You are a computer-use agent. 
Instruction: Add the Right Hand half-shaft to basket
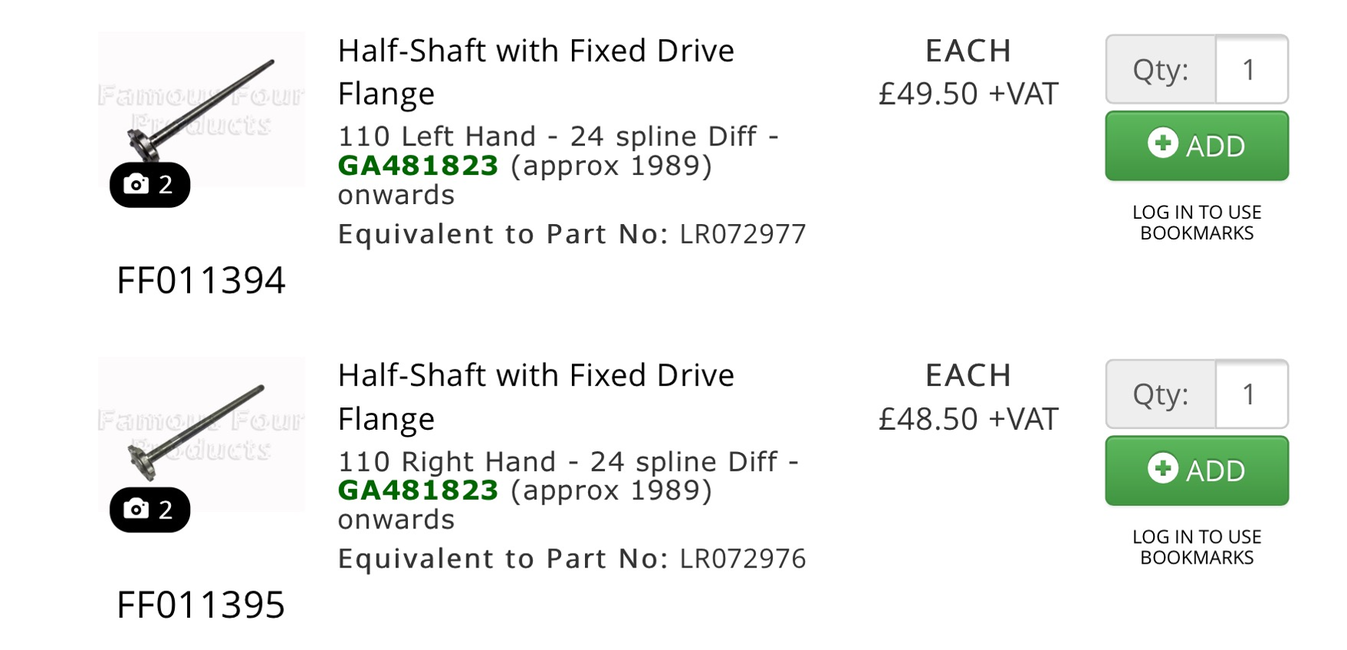pyautogui.click(x=1197, y=471)
